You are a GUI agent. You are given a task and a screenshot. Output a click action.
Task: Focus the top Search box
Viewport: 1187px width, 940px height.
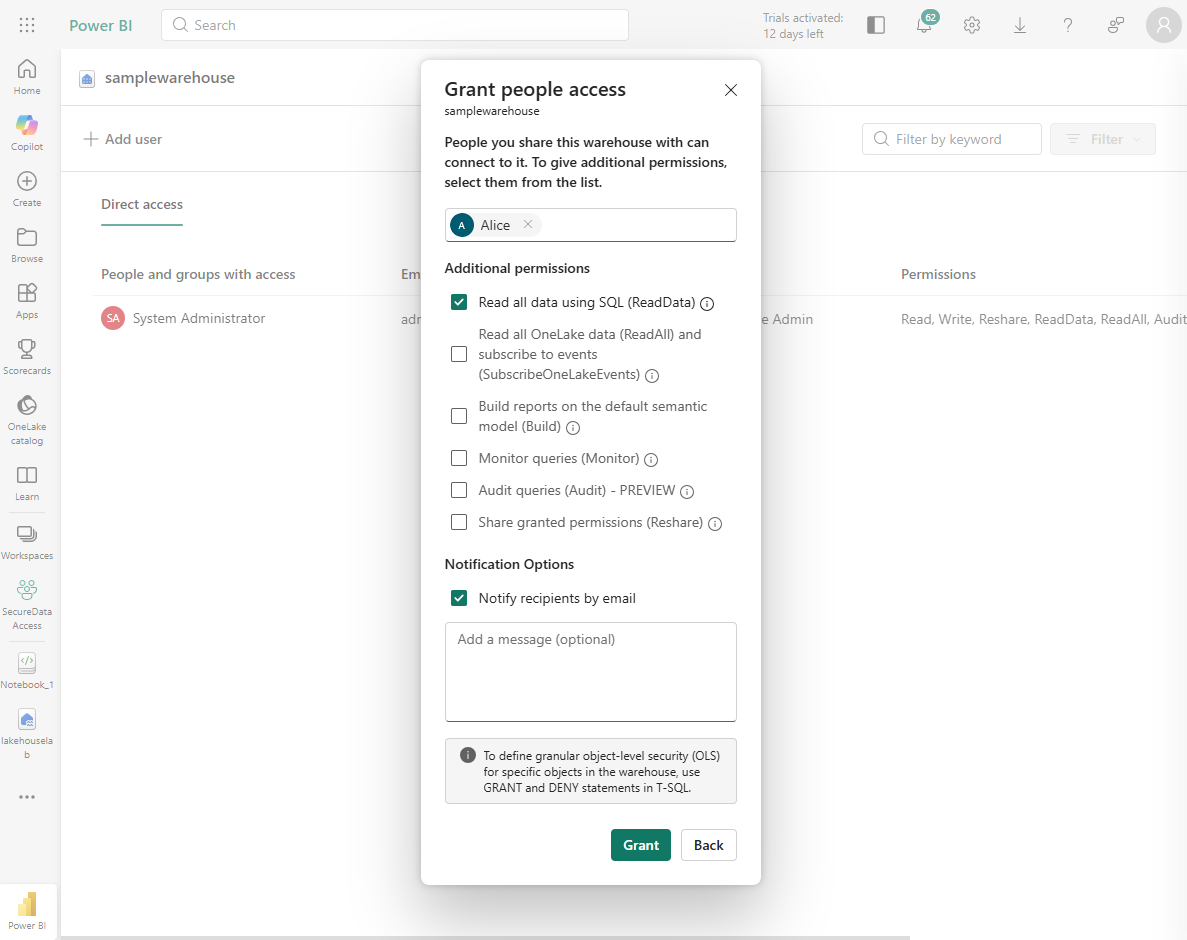click(x=394, y=25)
